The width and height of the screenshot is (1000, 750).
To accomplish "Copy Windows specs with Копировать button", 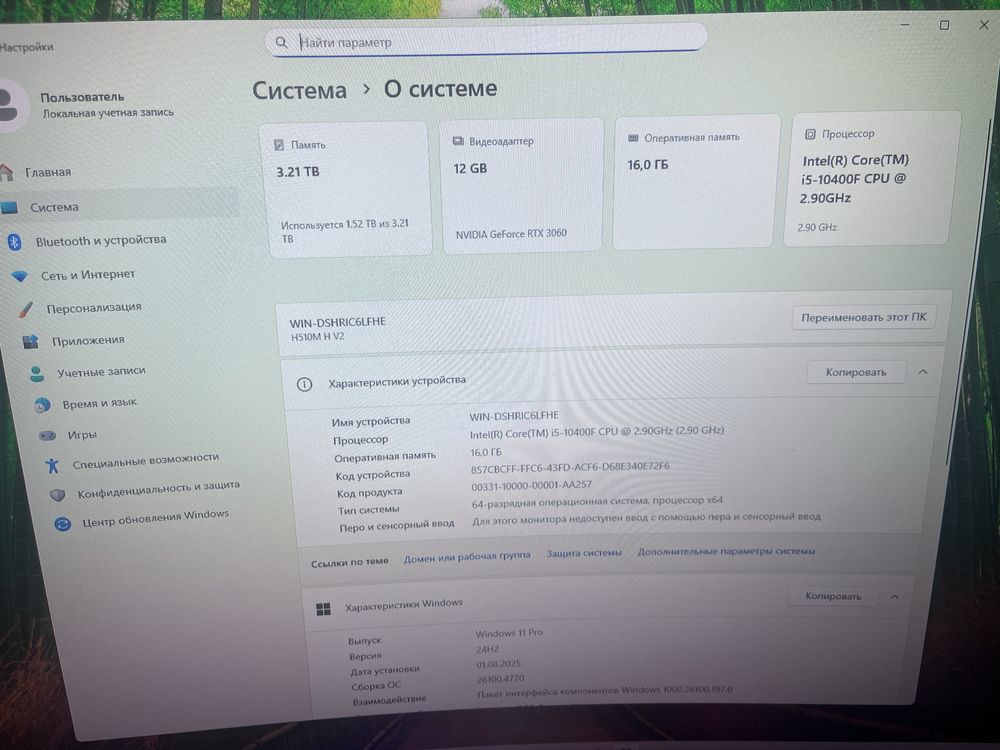I will [x=833, y=596].
